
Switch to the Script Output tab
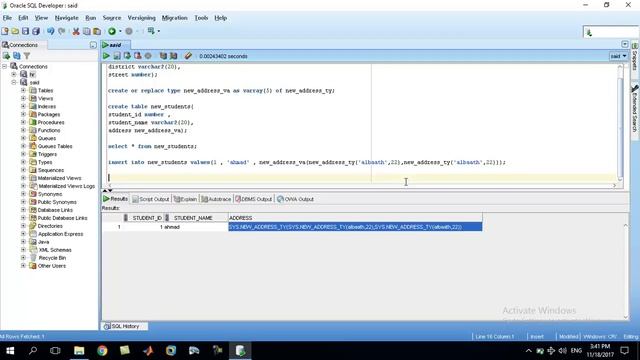151,199
